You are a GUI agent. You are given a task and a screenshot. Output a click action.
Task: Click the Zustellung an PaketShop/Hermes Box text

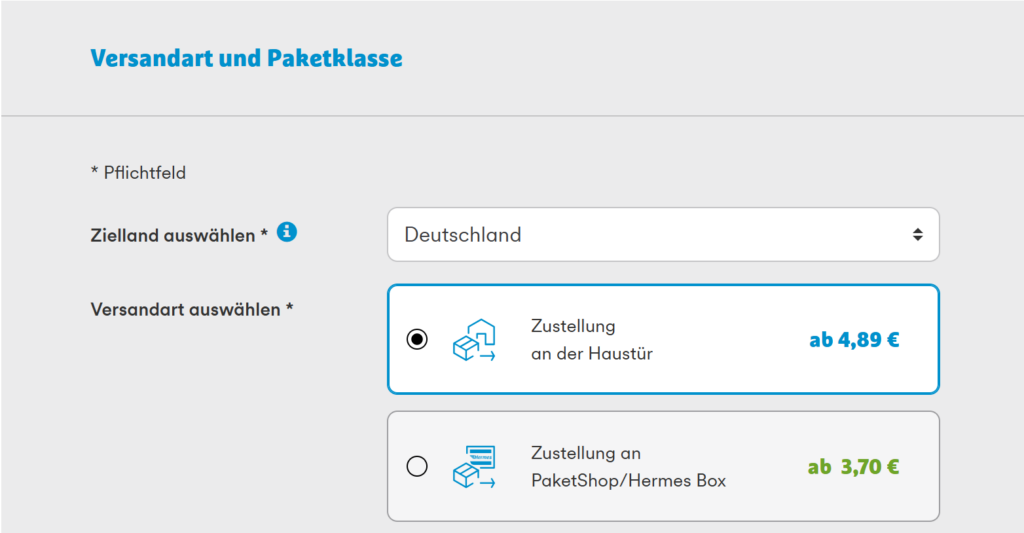[628, 467]
